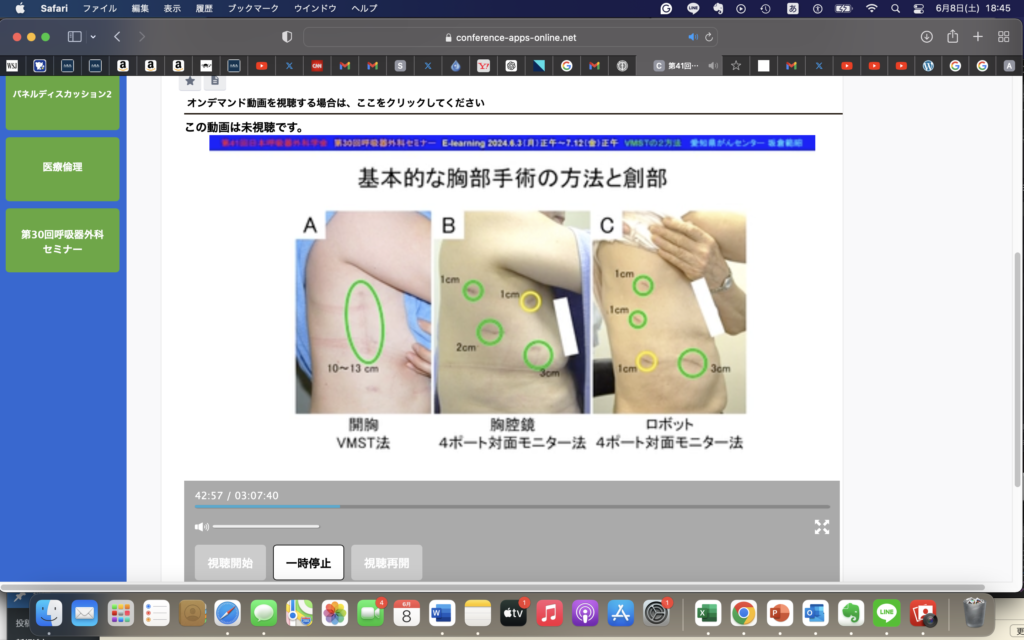Mute the video using the speaker icon
The width and height of the screenshot is (1024, 640).
click(202, 526)
